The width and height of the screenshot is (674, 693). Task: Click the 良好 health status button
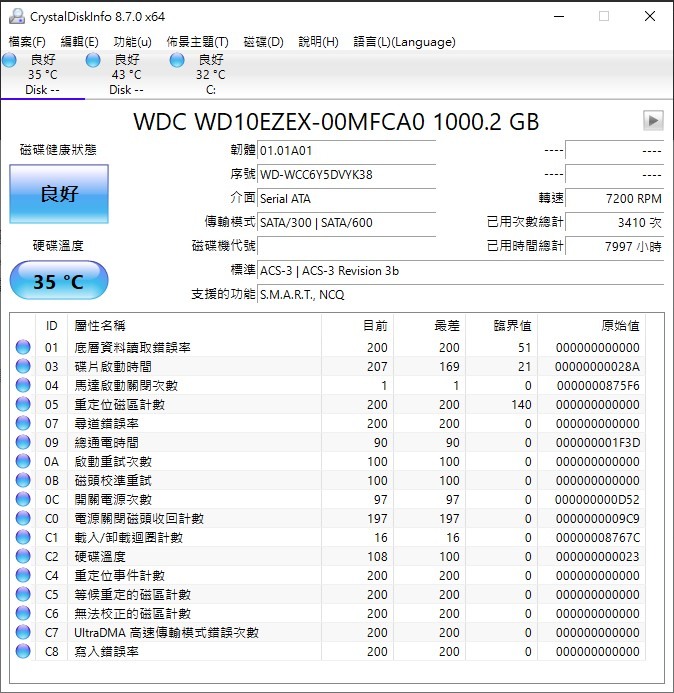pos(59,194)
